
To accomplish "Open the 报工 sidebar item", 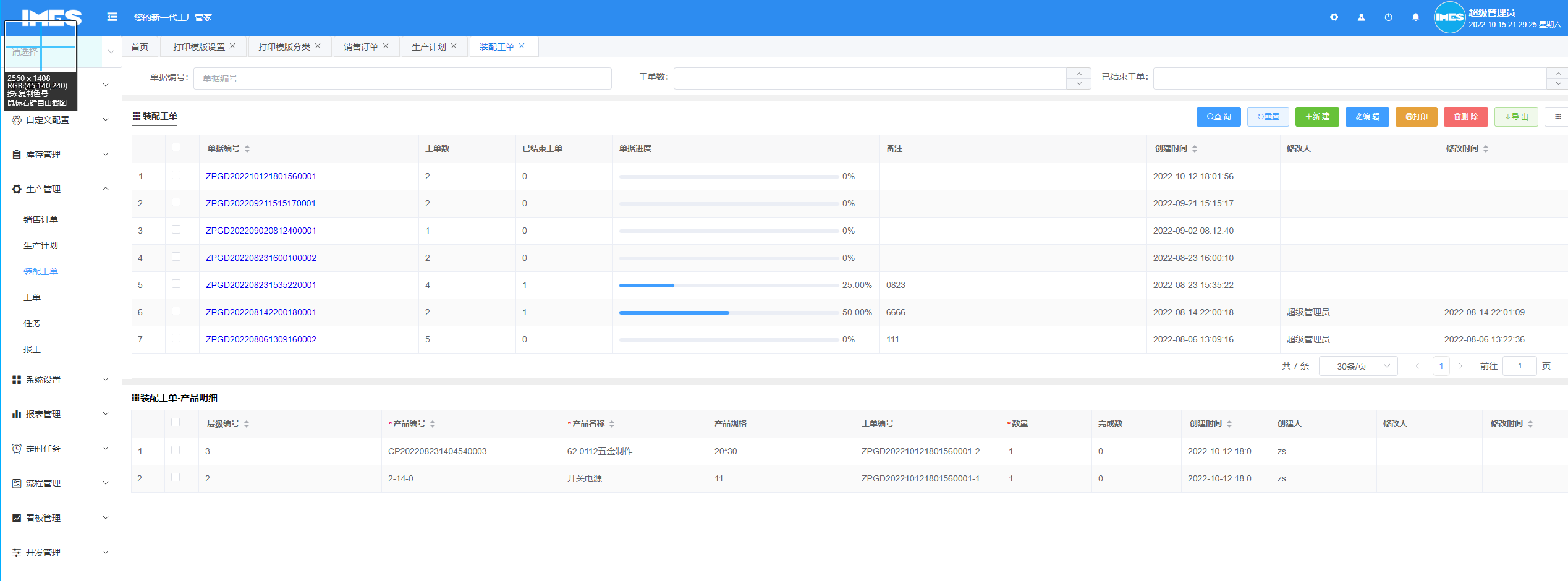I will 32,349.
